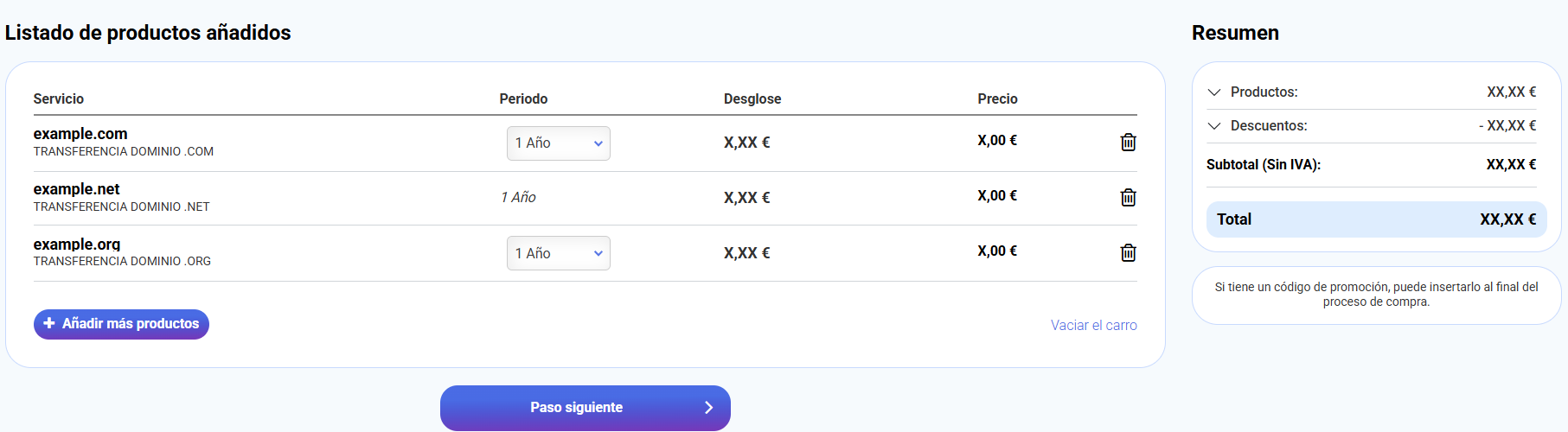This screenshot has height=432, width=1568.
Task: Open the period dropdown for example.com
Action: [559, 143]
